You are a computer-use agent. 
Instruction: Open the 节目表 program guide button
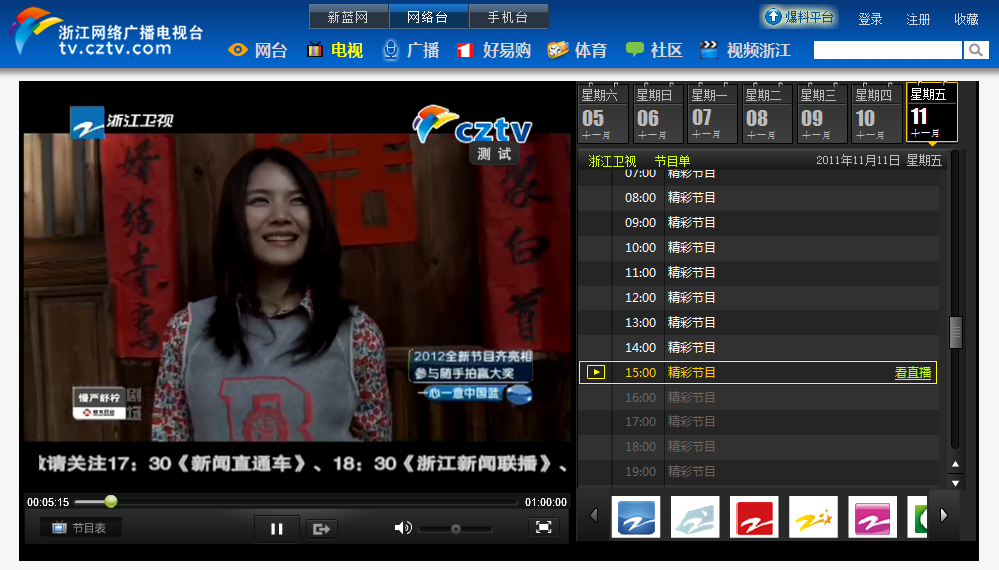click(x=80, y=528)
